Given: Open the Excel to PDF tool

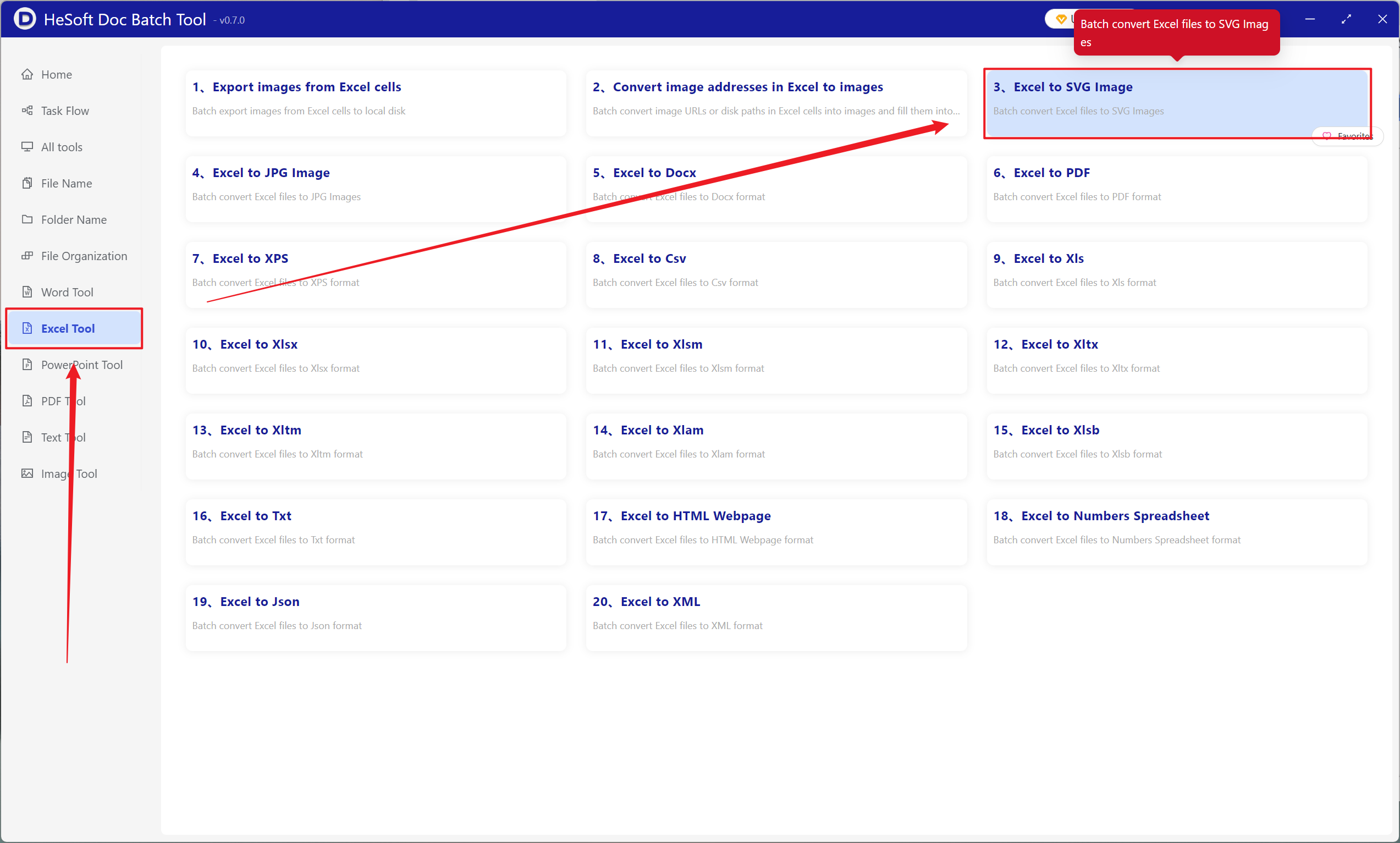Looking at the screenshot, I should coord(1177,189).
